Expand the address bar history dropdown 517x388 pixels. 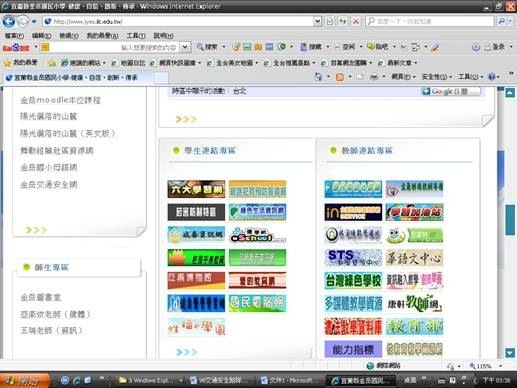click(317, 22)
